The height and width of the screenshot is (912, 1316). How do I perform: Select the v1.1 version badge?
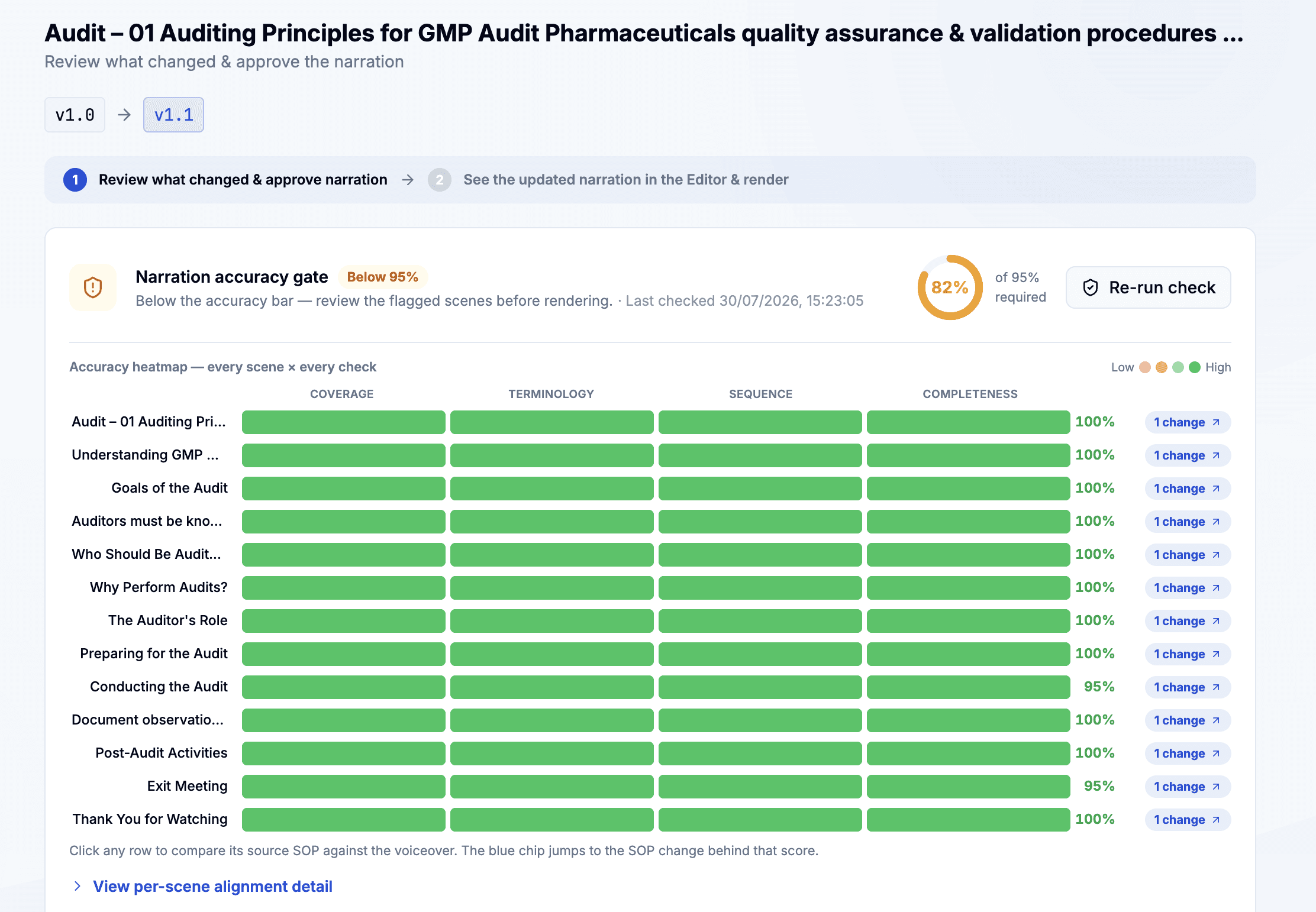pos(173,115)
